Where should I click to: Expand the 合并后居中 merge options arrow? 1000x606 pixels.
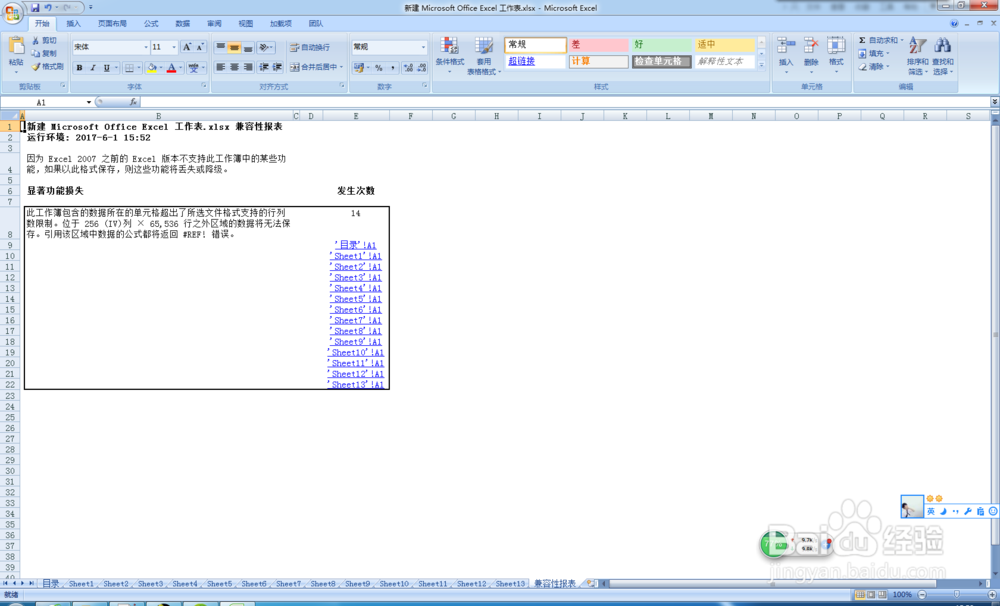click(x=342, y=67)
